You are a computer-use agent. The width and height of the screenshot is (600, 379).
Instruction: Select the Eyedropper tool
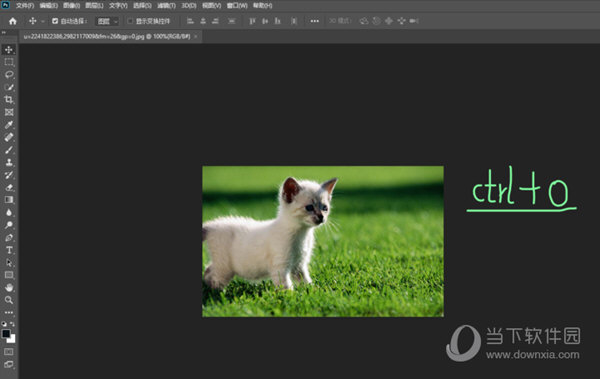9,124
